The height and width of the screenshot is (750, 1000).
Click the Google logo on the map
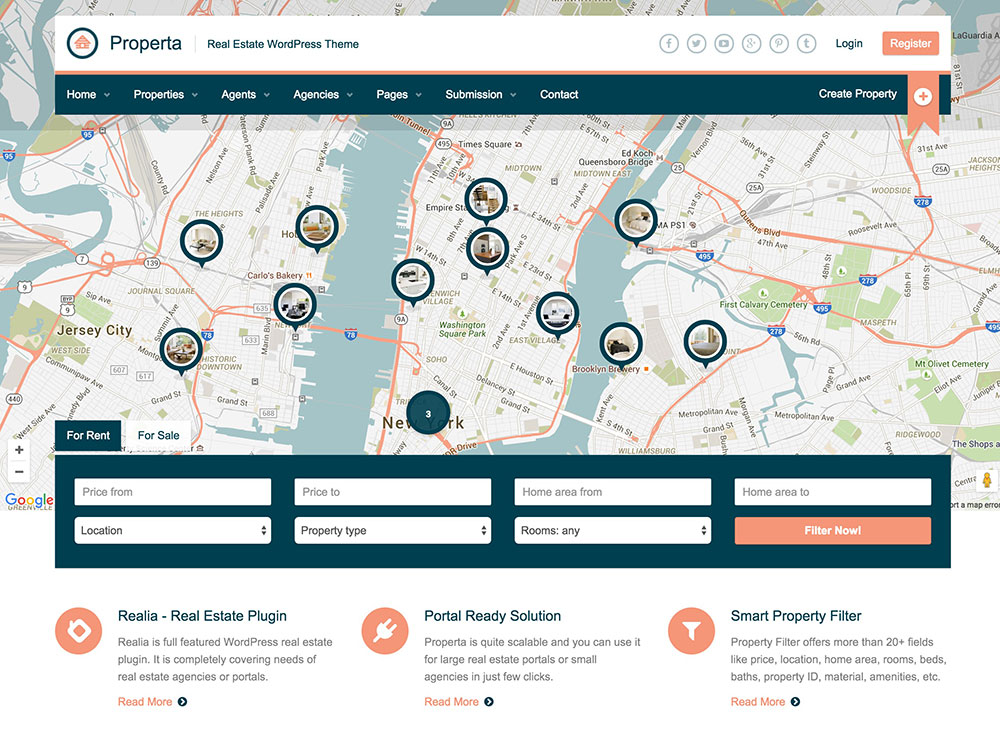click(x=29, y=500)
